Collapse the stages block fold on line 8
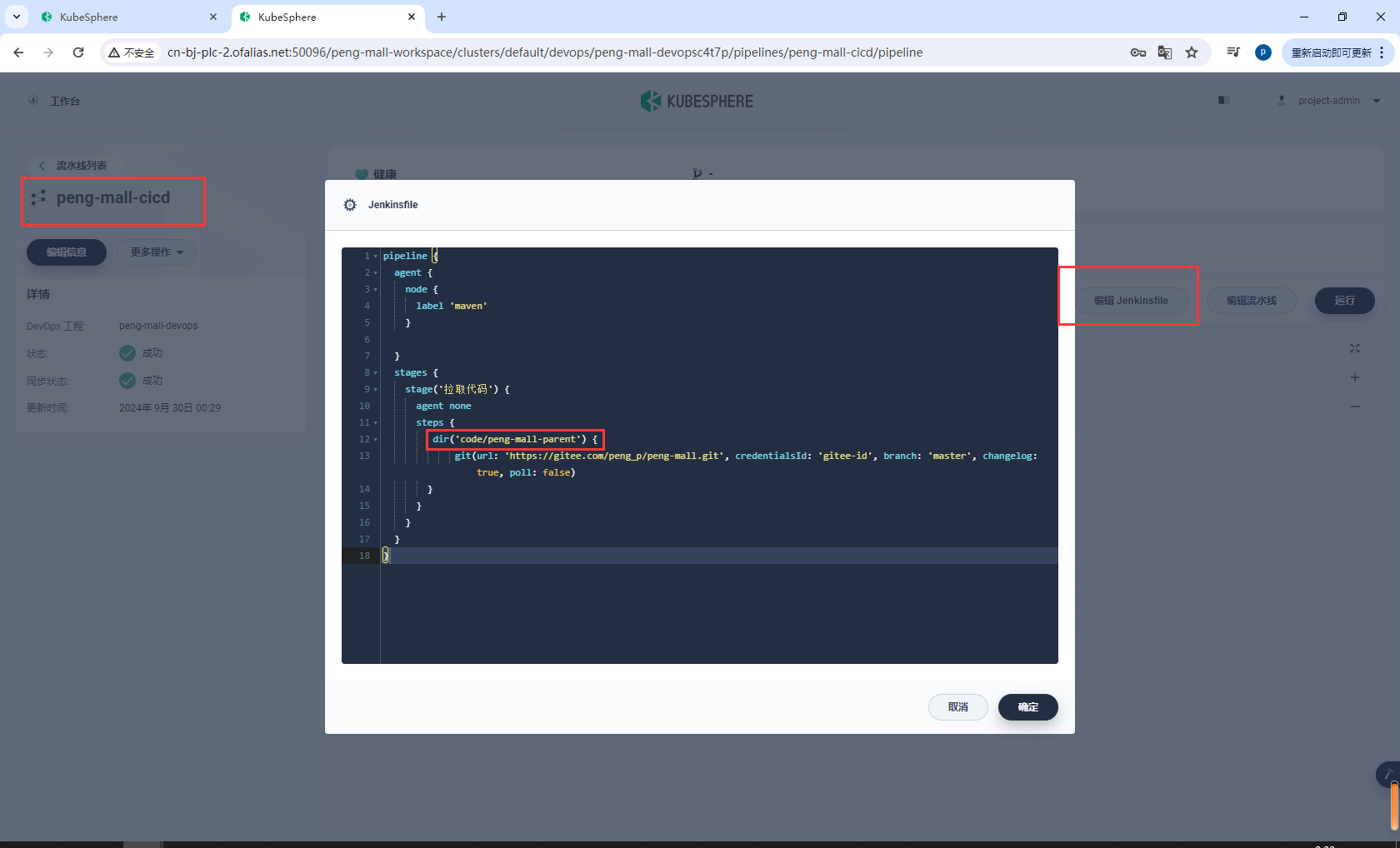The image size is (1400, 848). tap(376, 373)
